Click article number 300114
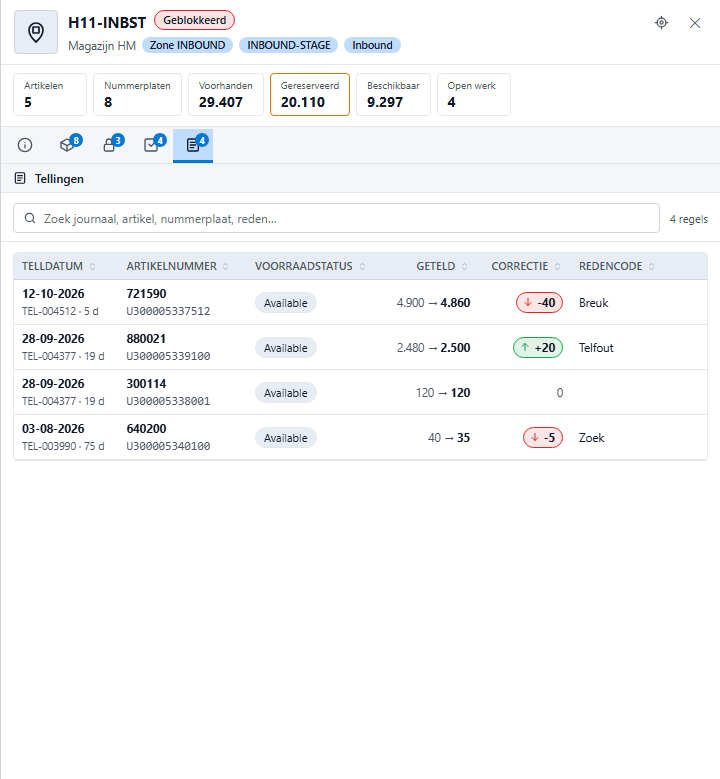The image size is (720, 779). [x=146, y=384]
